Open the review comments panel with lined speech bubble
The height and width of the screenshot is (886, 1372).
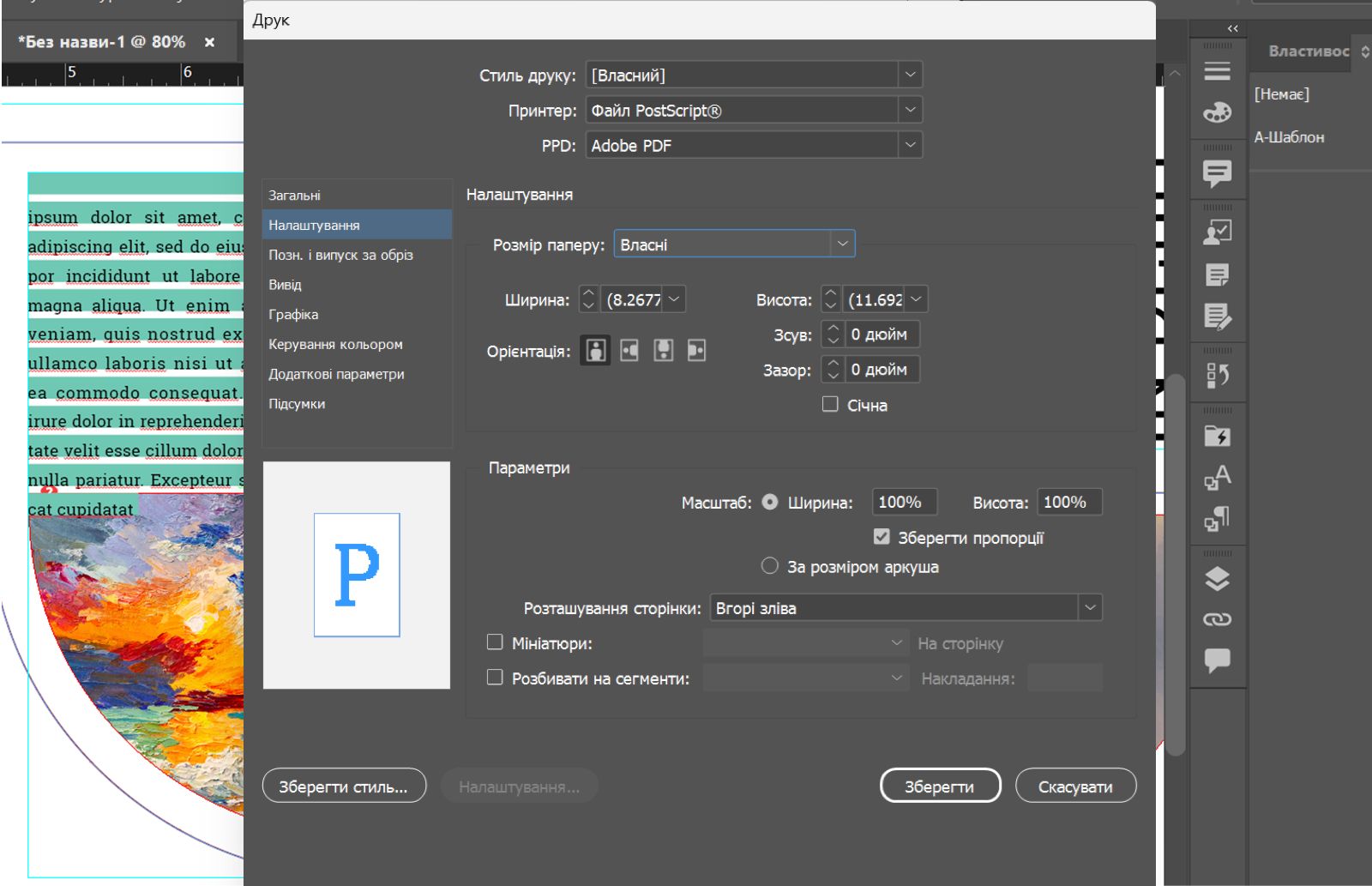point(1217,174)
